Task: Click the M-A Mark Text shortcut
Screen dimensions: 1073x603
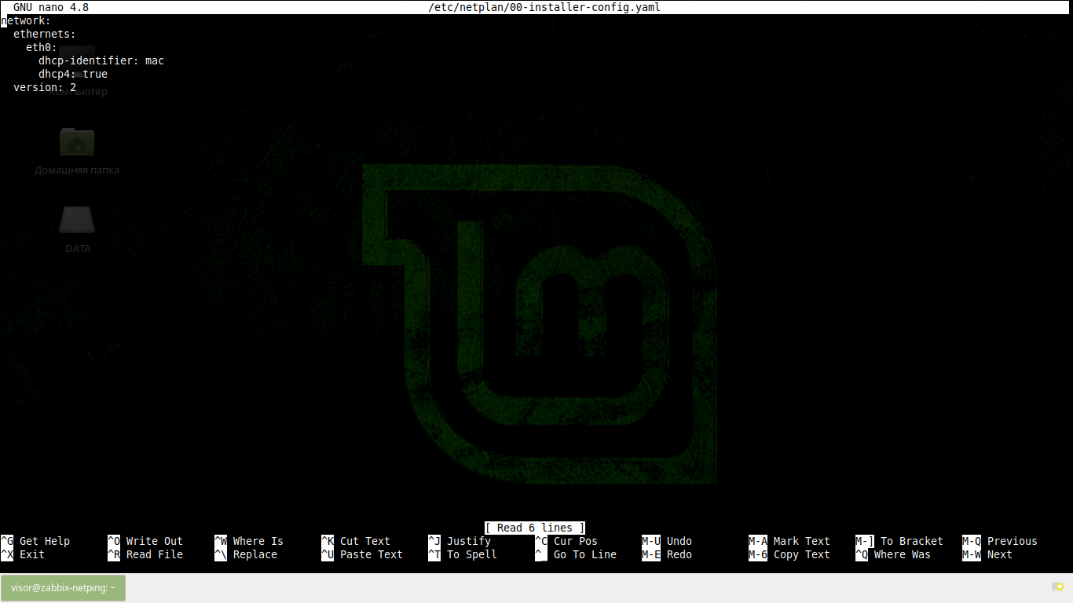Action: tap(789, 541)
